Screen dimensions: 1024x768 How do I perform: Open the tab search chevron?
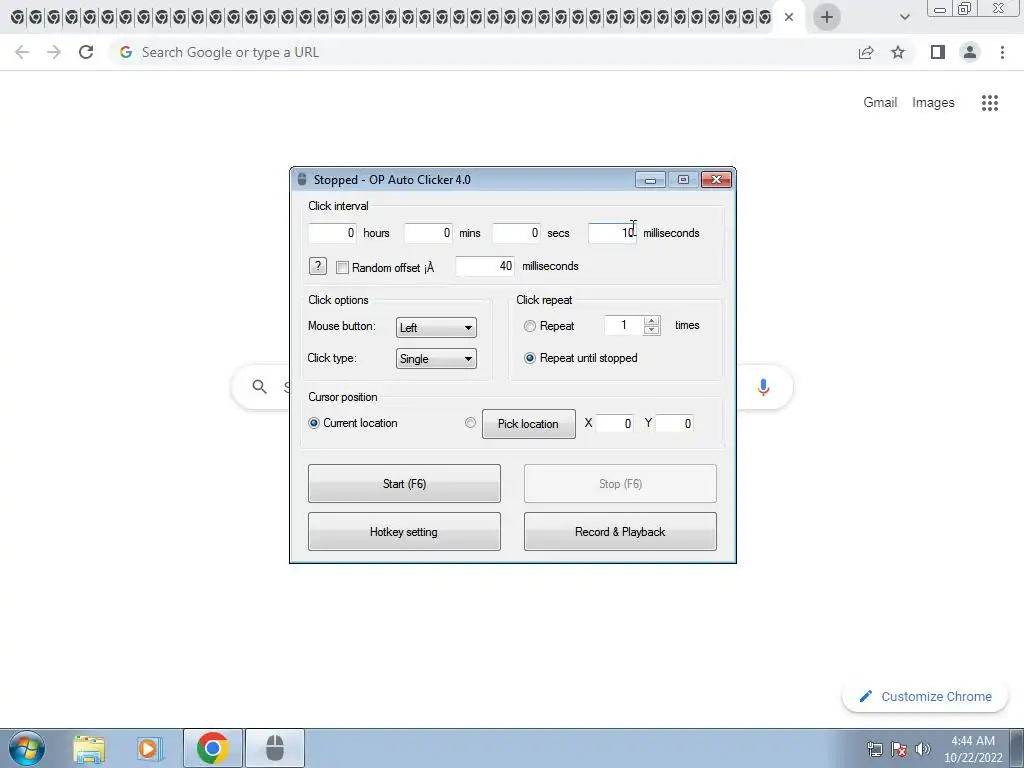coord(904,18)
